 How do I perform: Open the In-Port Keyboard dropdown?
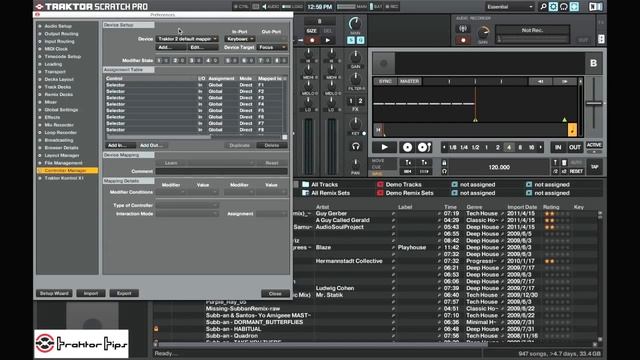click(240, 39)
